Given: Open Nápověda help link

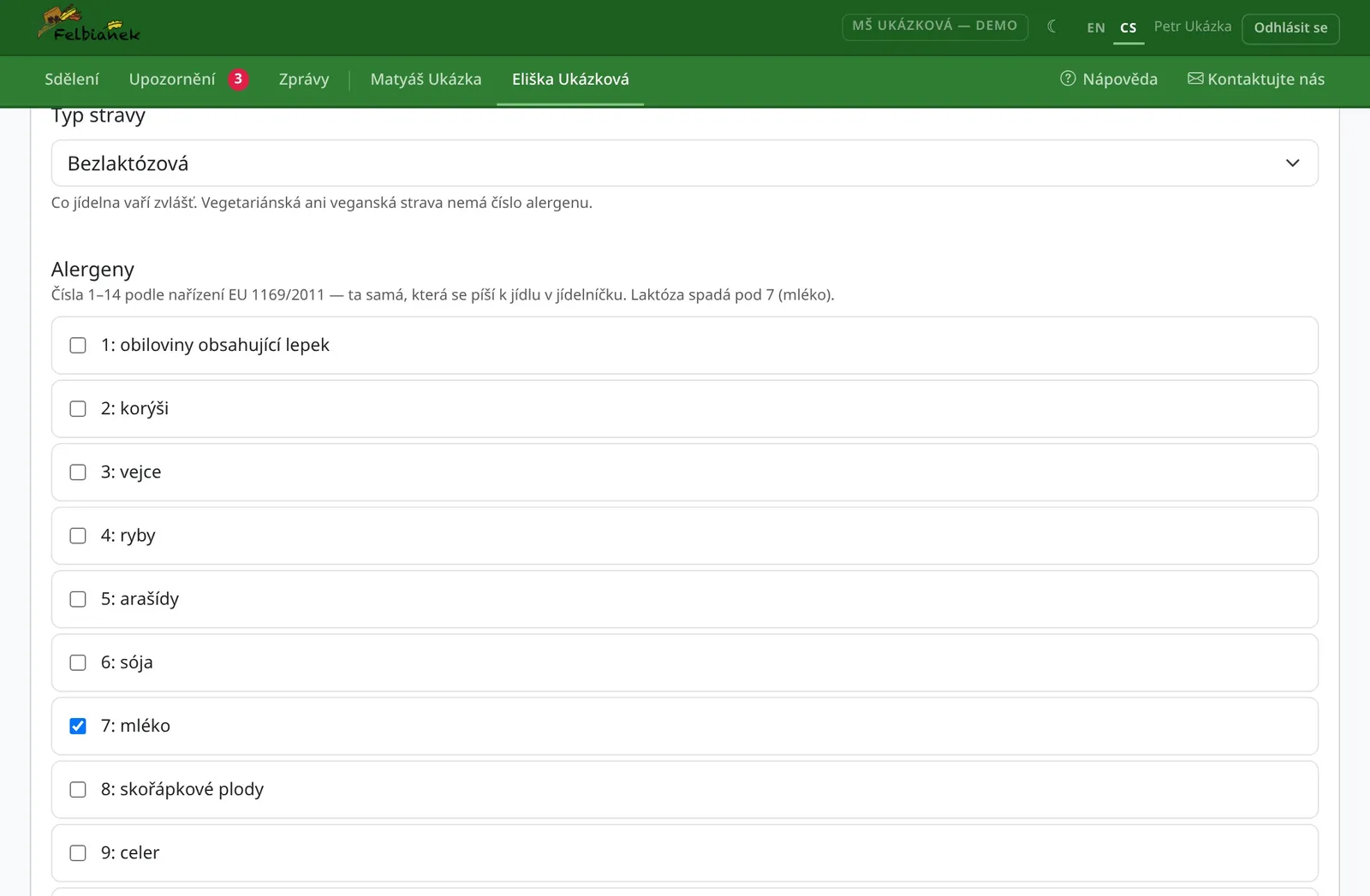Looking at the screenshot, I should [x=1109, y=80].
